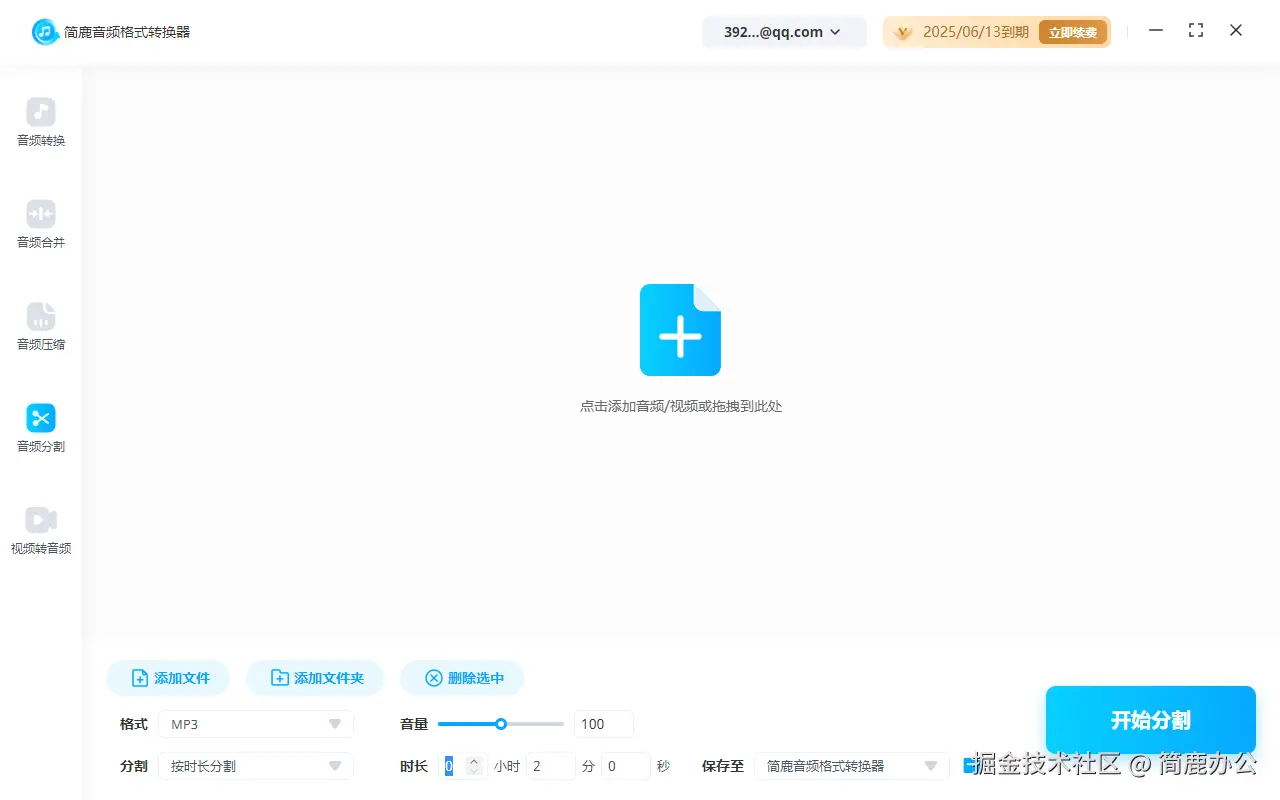Open the 按时长分割 split mode dropdown
The width and height of the screenshot is (1280, 800).
click(x=256, y=766)
